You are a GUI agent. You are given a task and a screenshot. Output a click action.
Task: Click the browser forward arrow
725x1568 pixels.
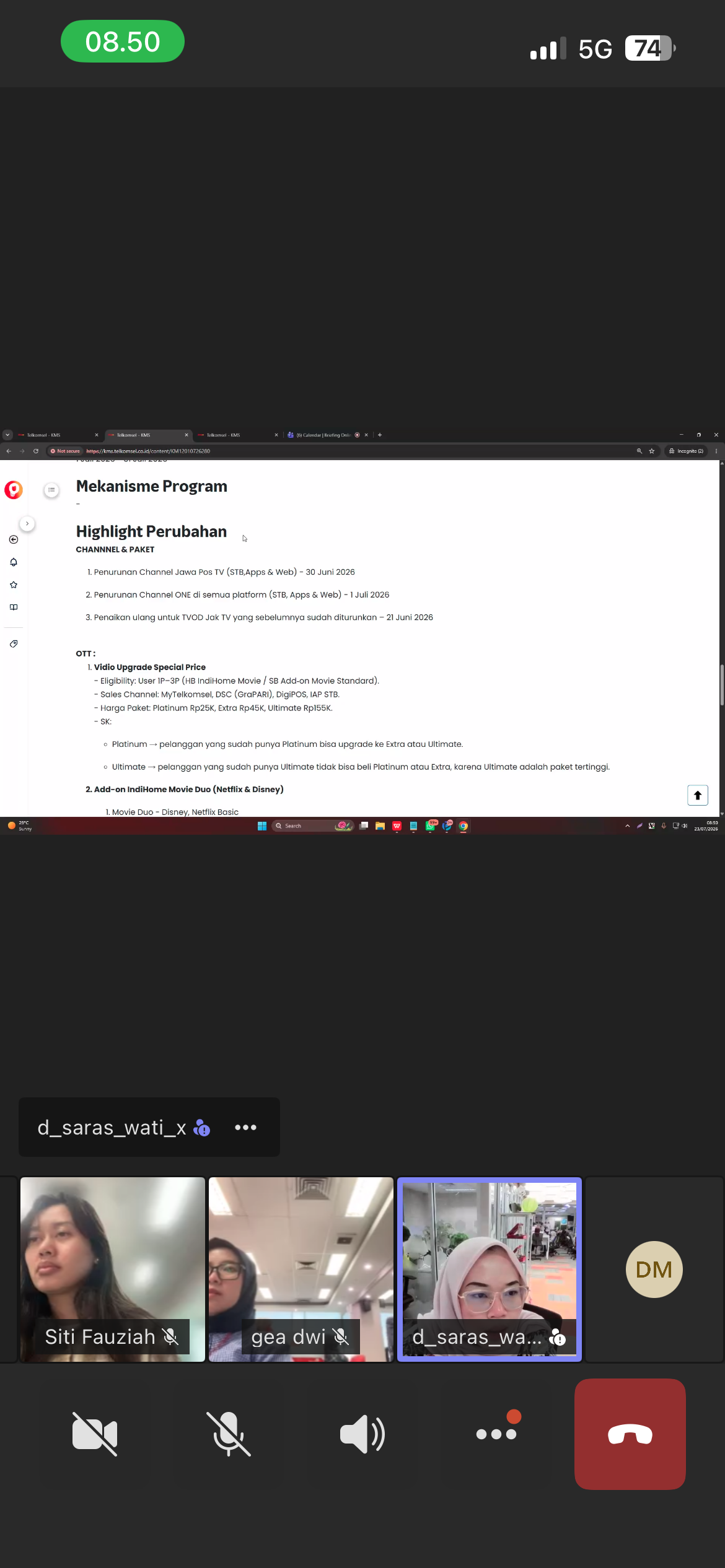22,451
